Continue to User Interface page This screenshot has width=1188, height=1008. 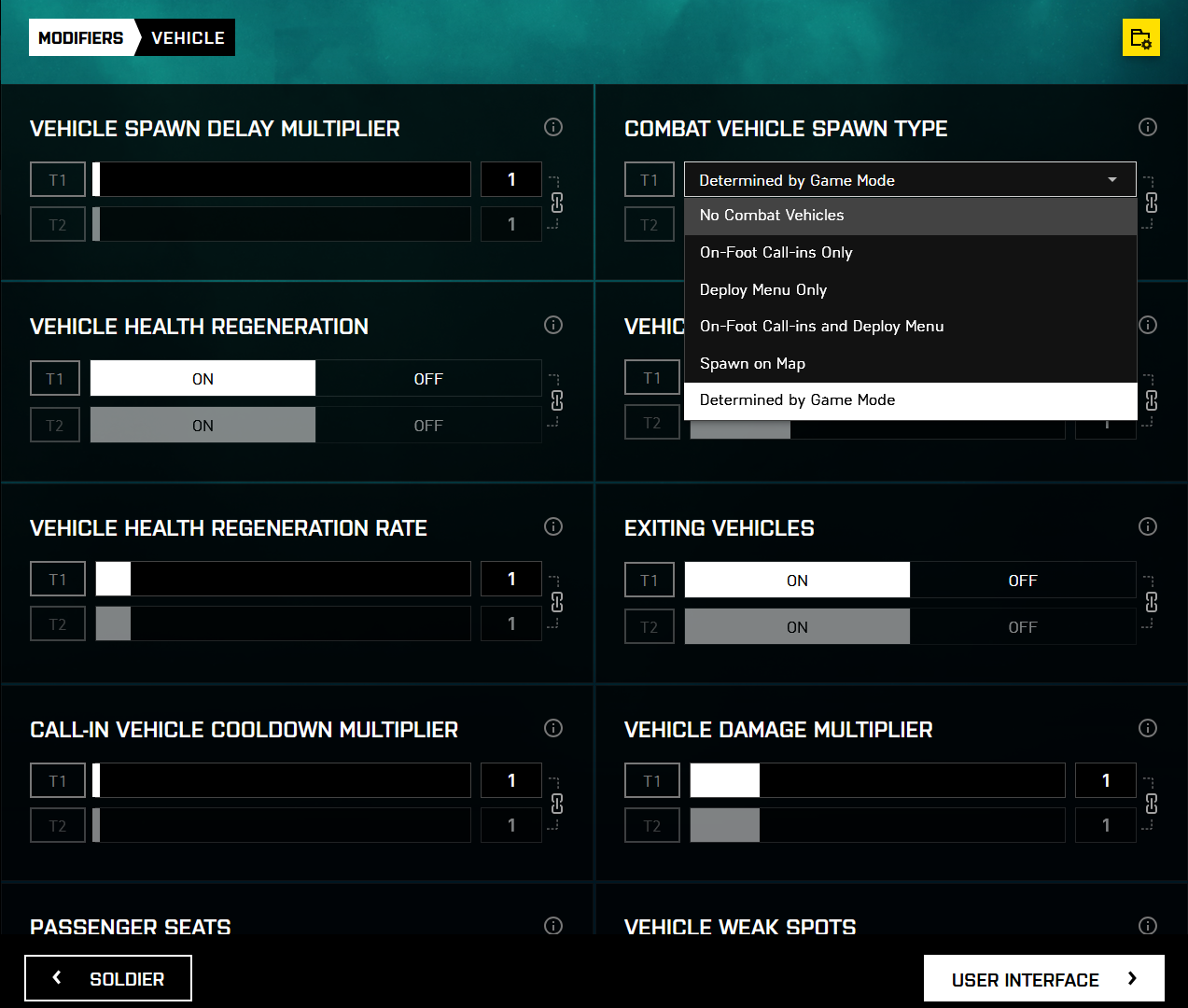[1044, 979]
